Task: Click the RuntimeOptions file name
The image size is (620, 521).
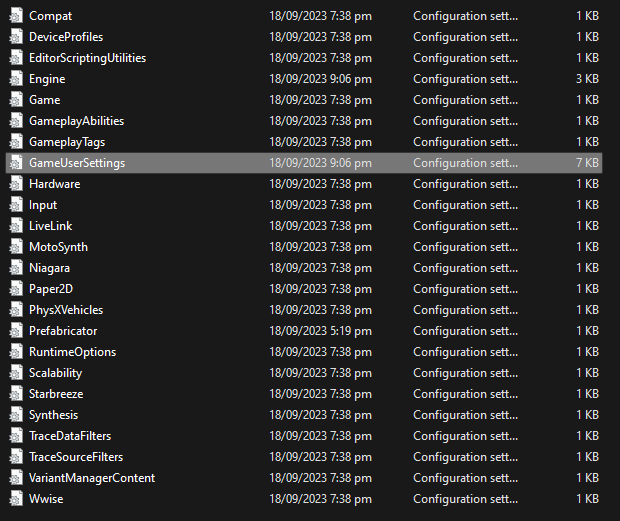Action: pos(72,351)
